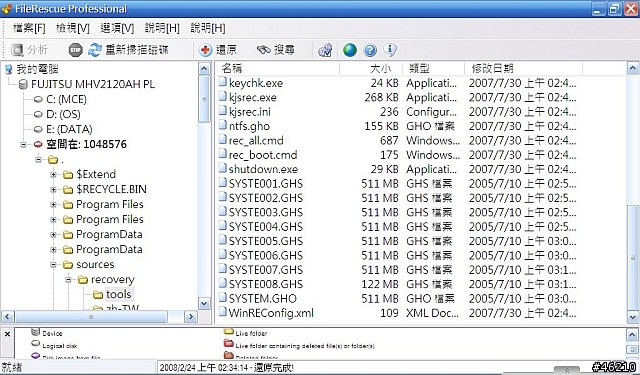This screenshot has height=375, width=640.
Task: Open the second 說明[H] menu
Action: [208, 28]
